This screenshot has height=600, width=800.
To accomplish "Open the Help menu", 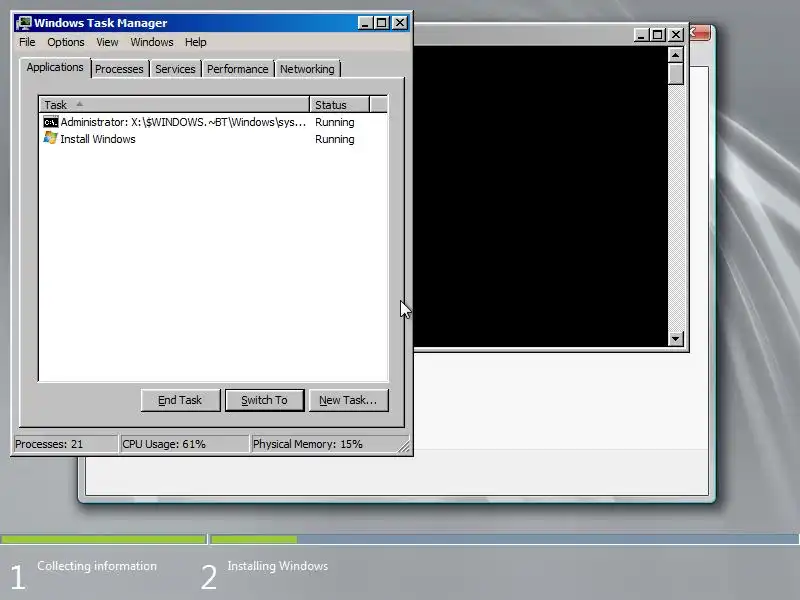I will coord(195,42).
